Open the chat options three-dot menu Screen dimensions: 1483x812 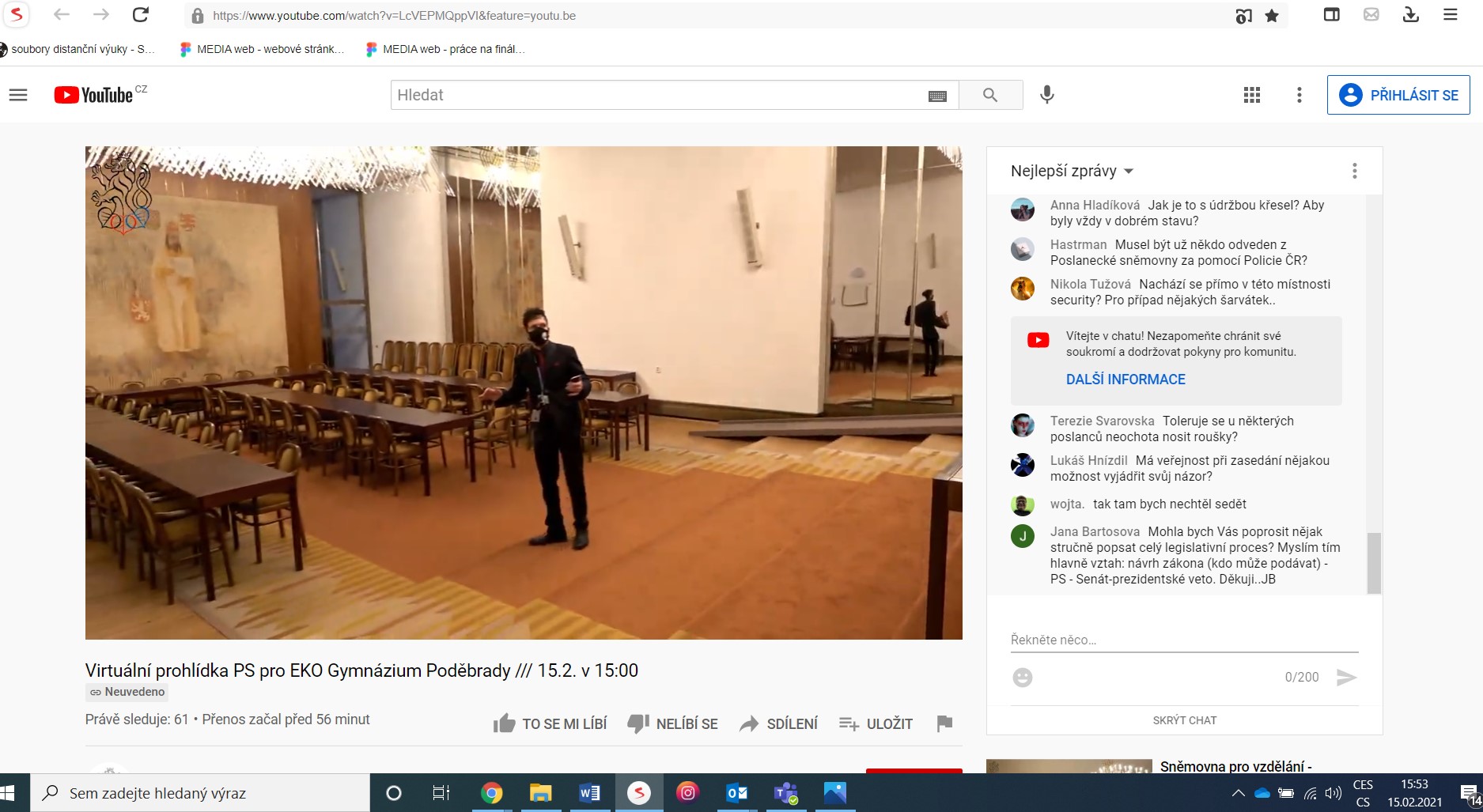point(1354,171)
